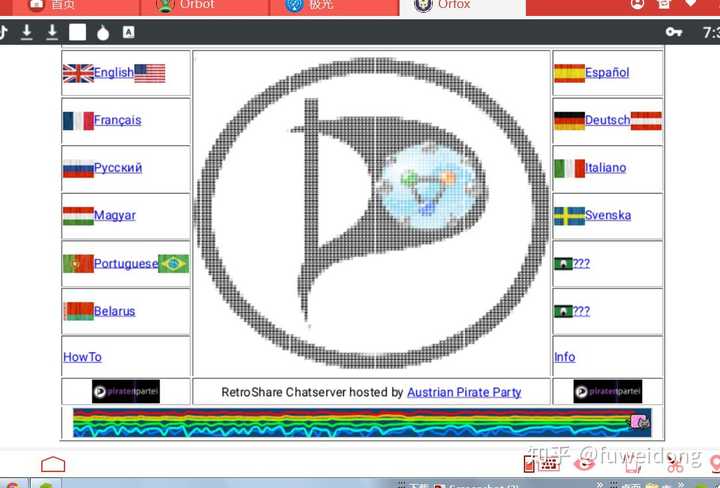
Task: Open the ??? link directly above Info
Action: point(581,311)
